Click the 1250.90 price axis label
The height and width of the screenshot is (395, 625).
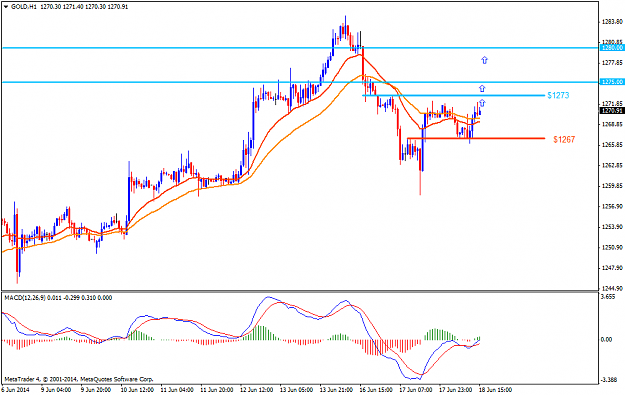pyautogui.click(x=612, y=248)
